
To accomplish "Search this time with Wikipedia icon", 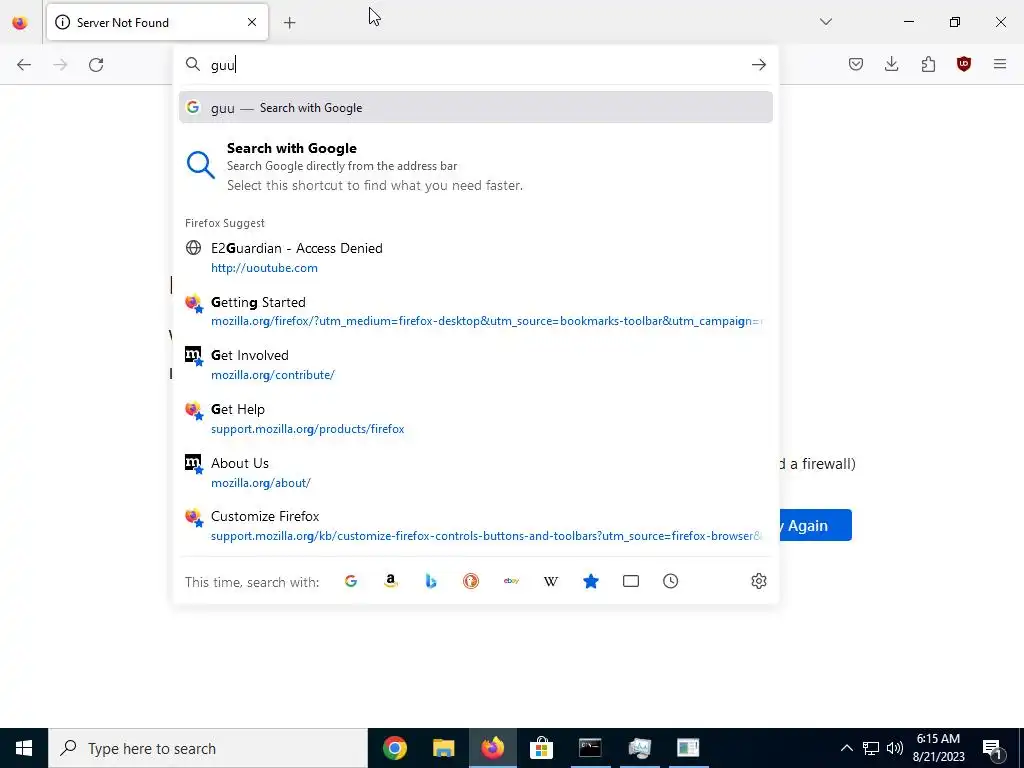I will click(551, 581).
